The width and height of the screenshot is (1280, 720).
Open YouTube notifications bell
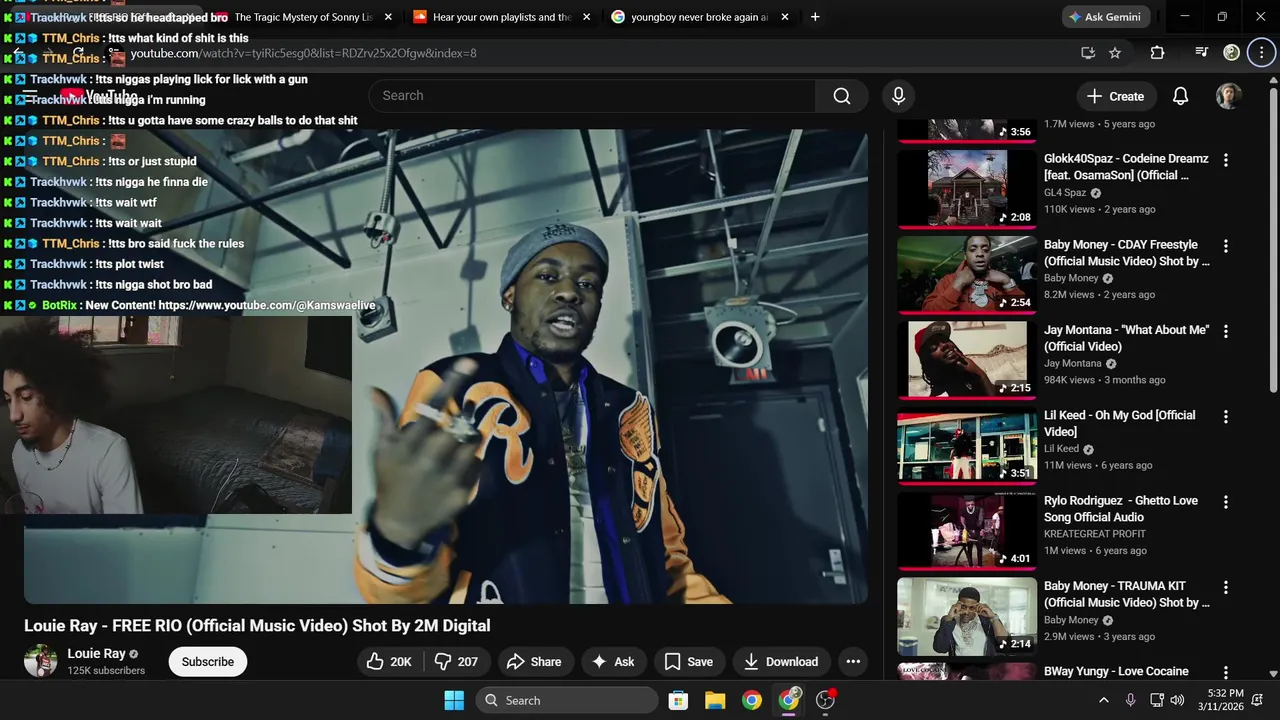(x=1180, y=96)
